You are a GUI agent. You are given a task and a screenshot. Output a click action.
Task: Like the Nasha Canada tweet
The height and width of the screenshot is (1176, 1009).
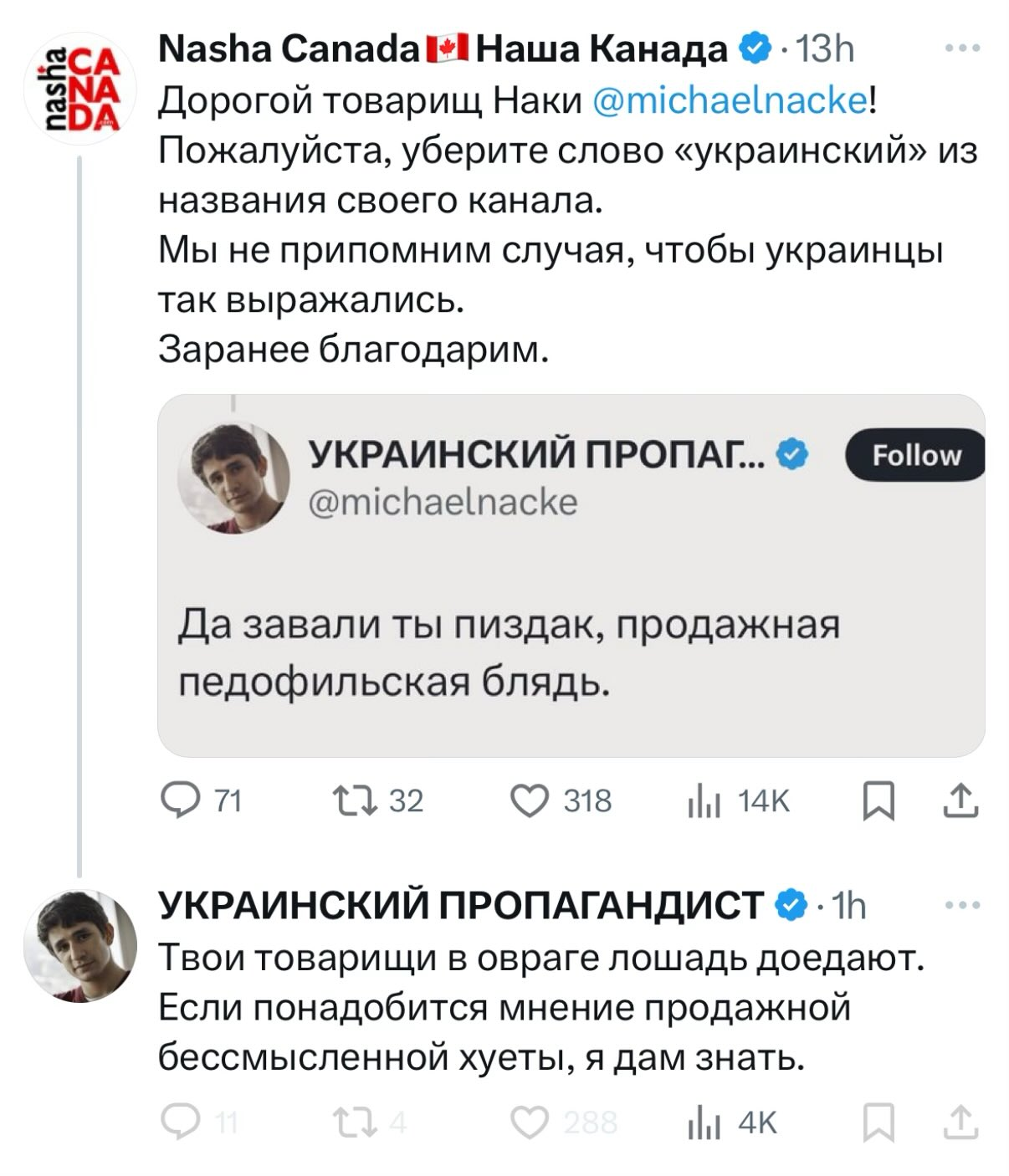(530, 801)
